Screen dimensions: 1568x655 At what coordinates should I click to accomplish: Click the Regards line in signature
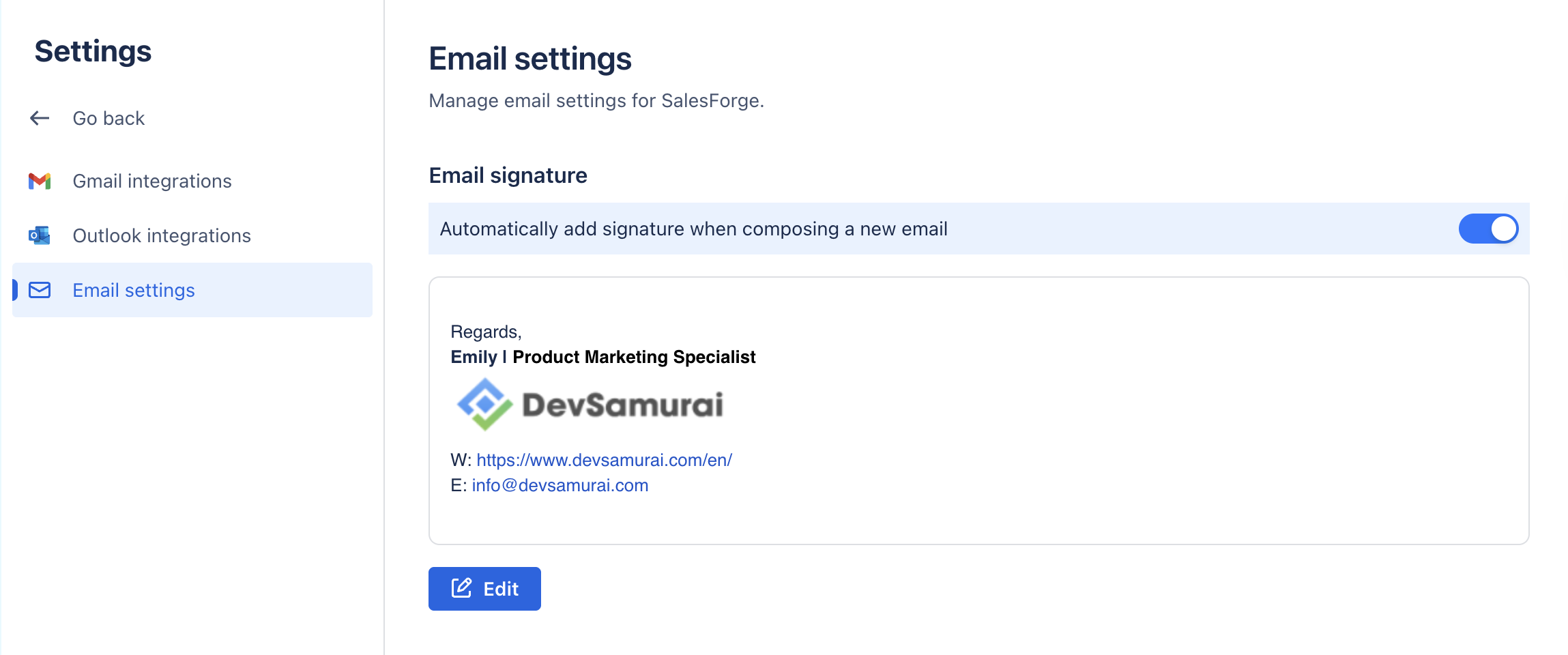(486, 332)
